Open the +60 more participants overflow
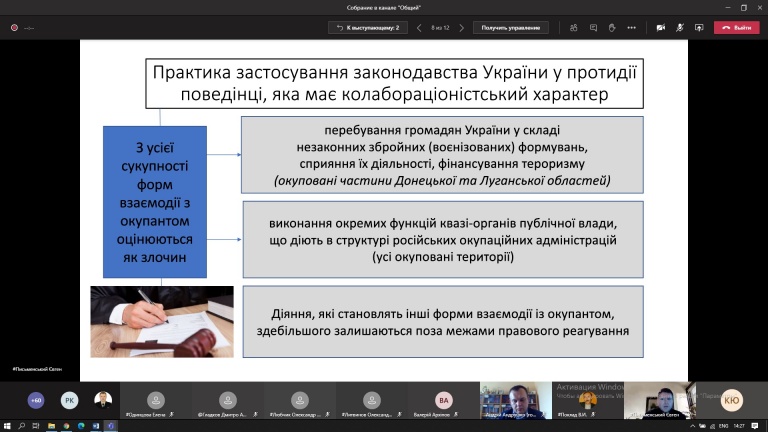768x432 pixels. (36, 400)
